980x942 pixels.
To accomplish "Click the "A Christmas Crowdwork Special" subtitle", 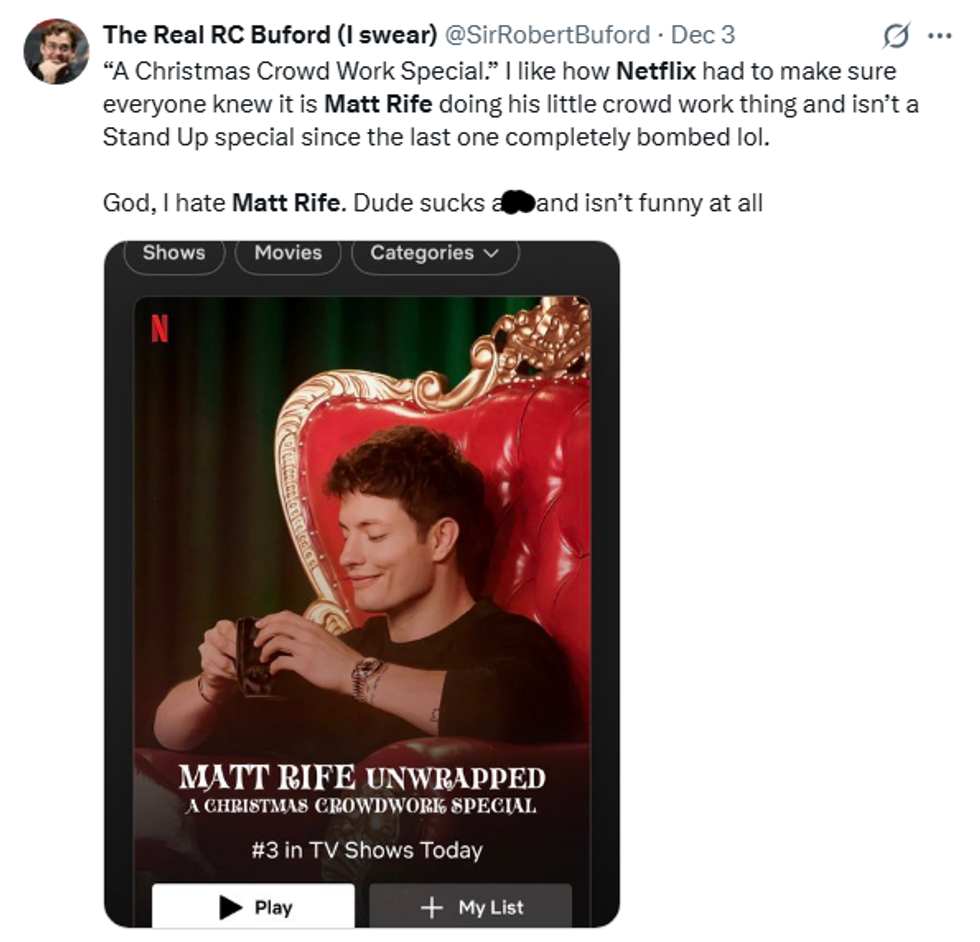I will (x=362, y=806).
